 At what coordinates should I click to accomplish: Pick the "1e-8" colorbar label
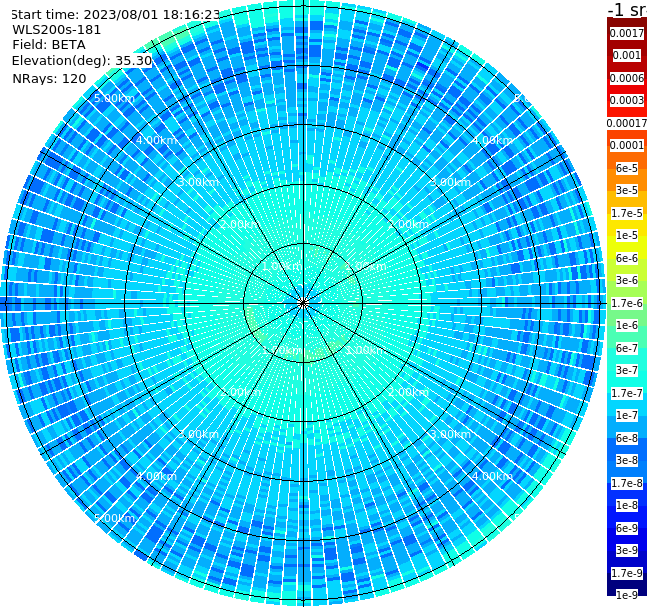tap(627, 505)
